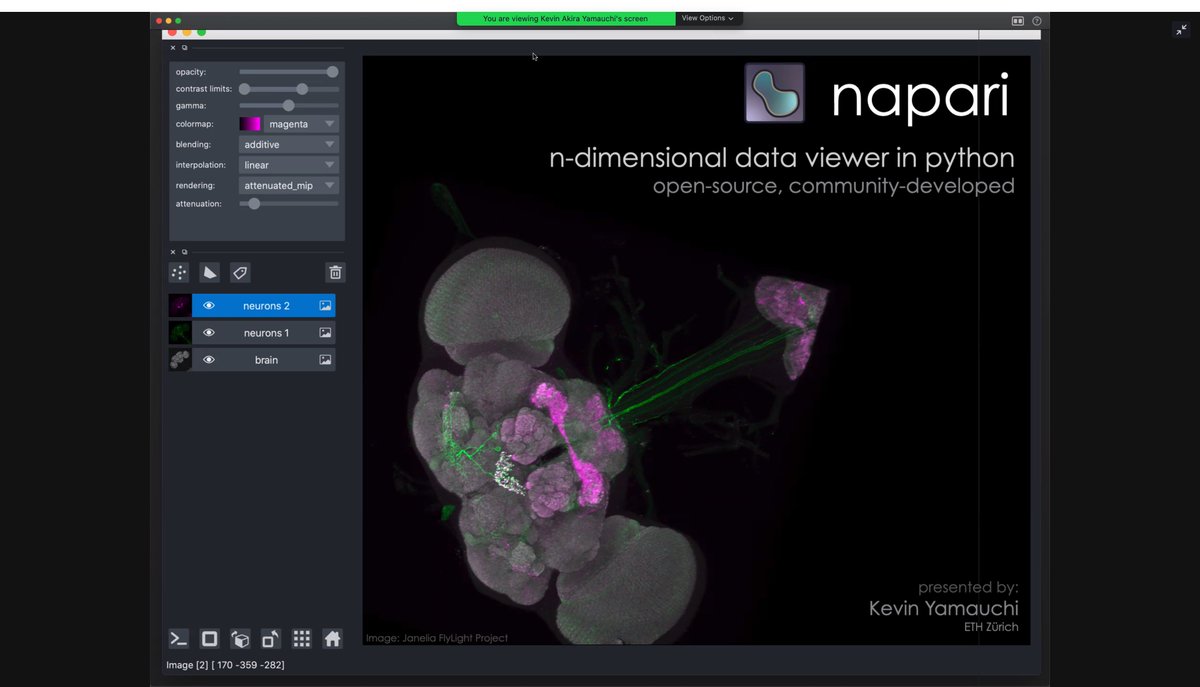This screenshot has height=687, width=1200.
Task: Click the status text 'Image [2] [ 170 -359 -282]'
Action: tap(225, 664)
